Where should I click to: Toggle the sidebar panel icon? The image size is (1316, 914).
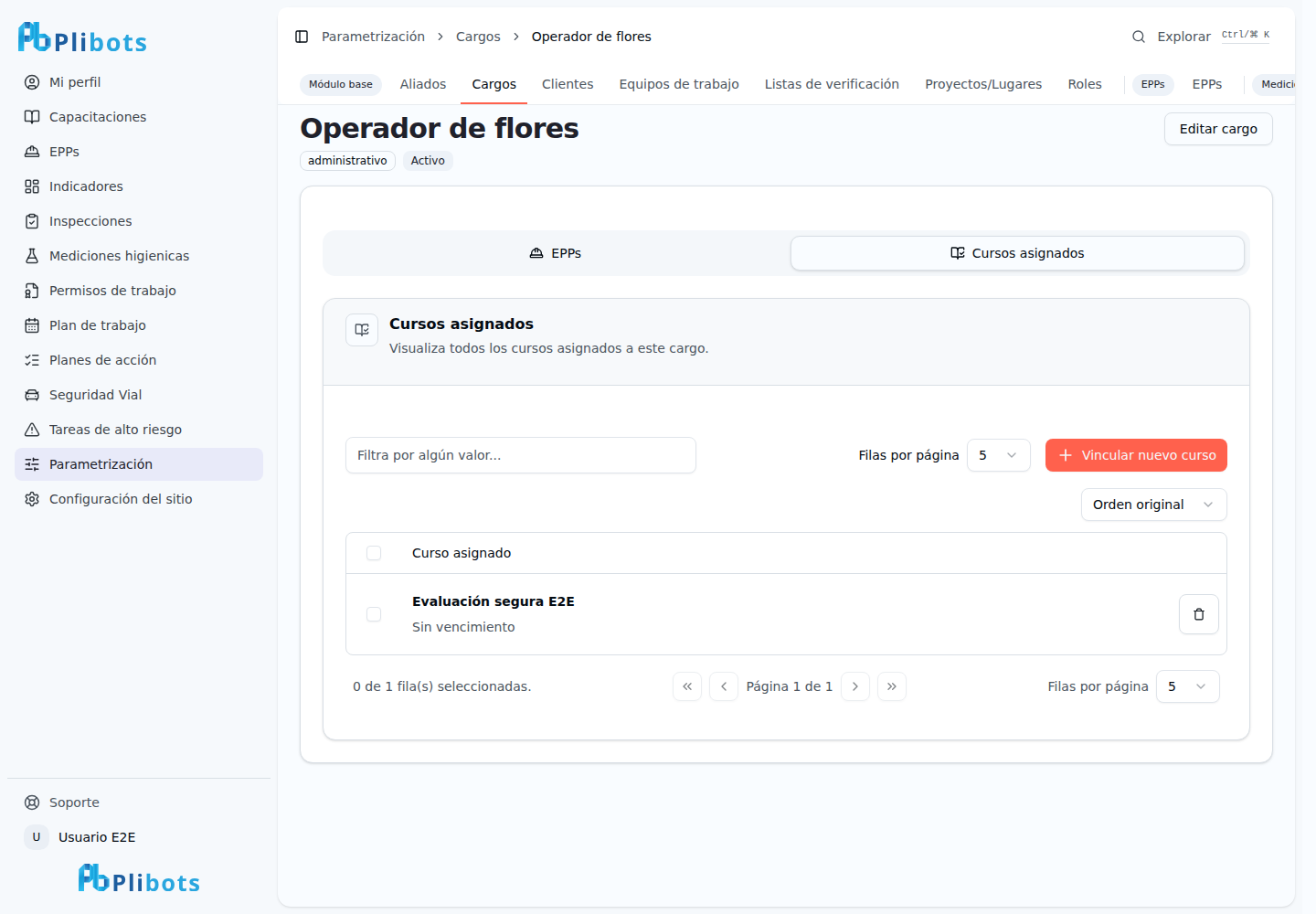click(x=302, y=37)
